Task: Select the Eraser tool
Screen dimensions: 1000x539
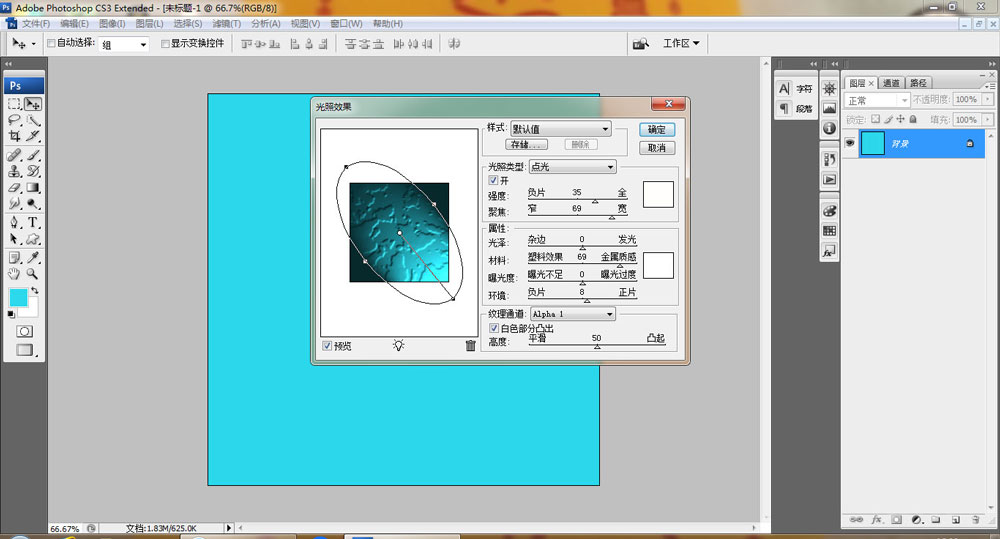Action: tap(15, 188)
